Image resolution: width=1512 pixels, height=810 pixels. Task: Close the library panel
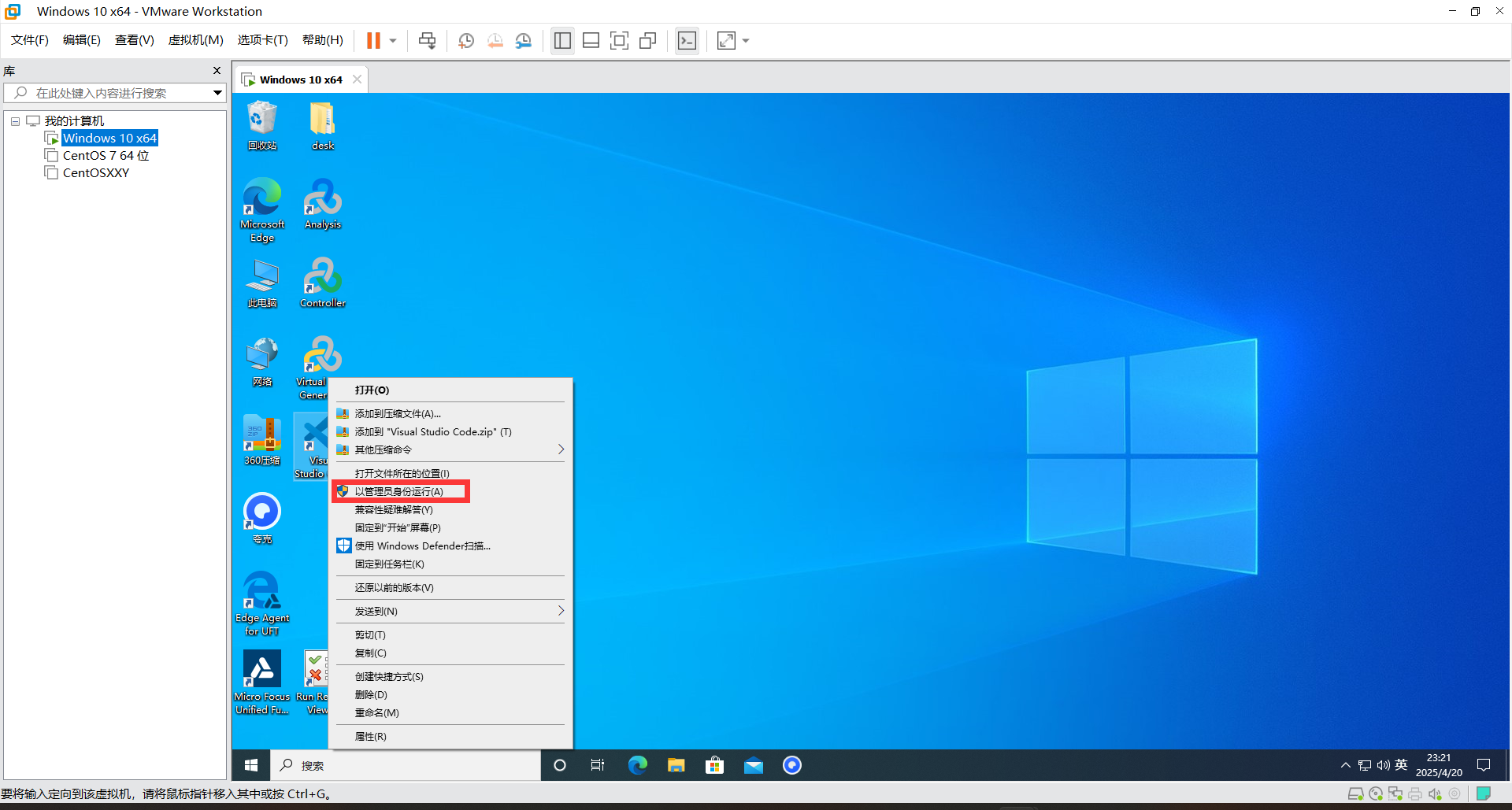pos(217,71)
